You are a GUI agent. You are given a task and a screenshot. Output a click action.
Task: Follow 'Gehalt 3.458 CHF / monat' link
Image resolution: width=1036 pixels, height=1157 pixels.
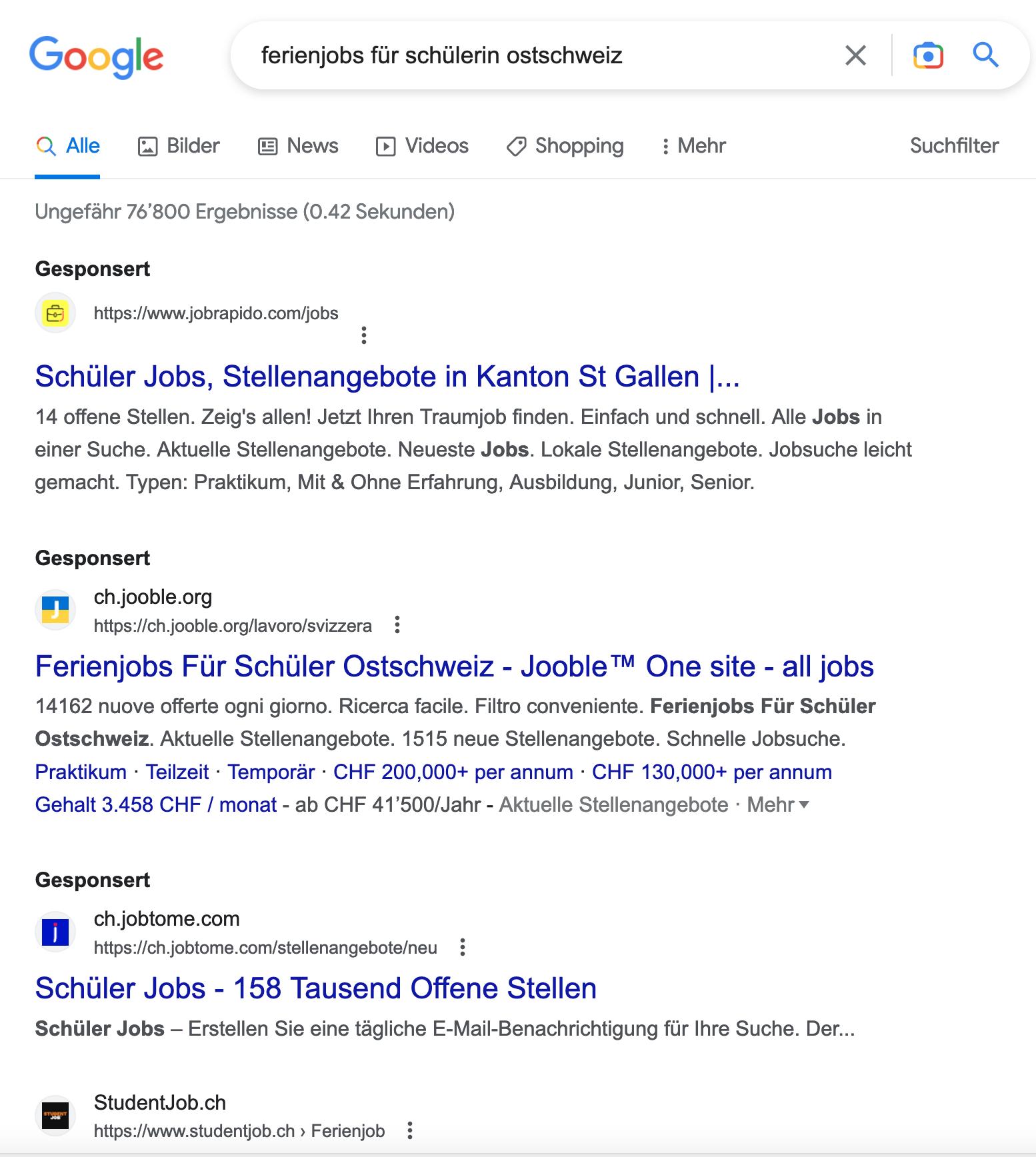156,804
